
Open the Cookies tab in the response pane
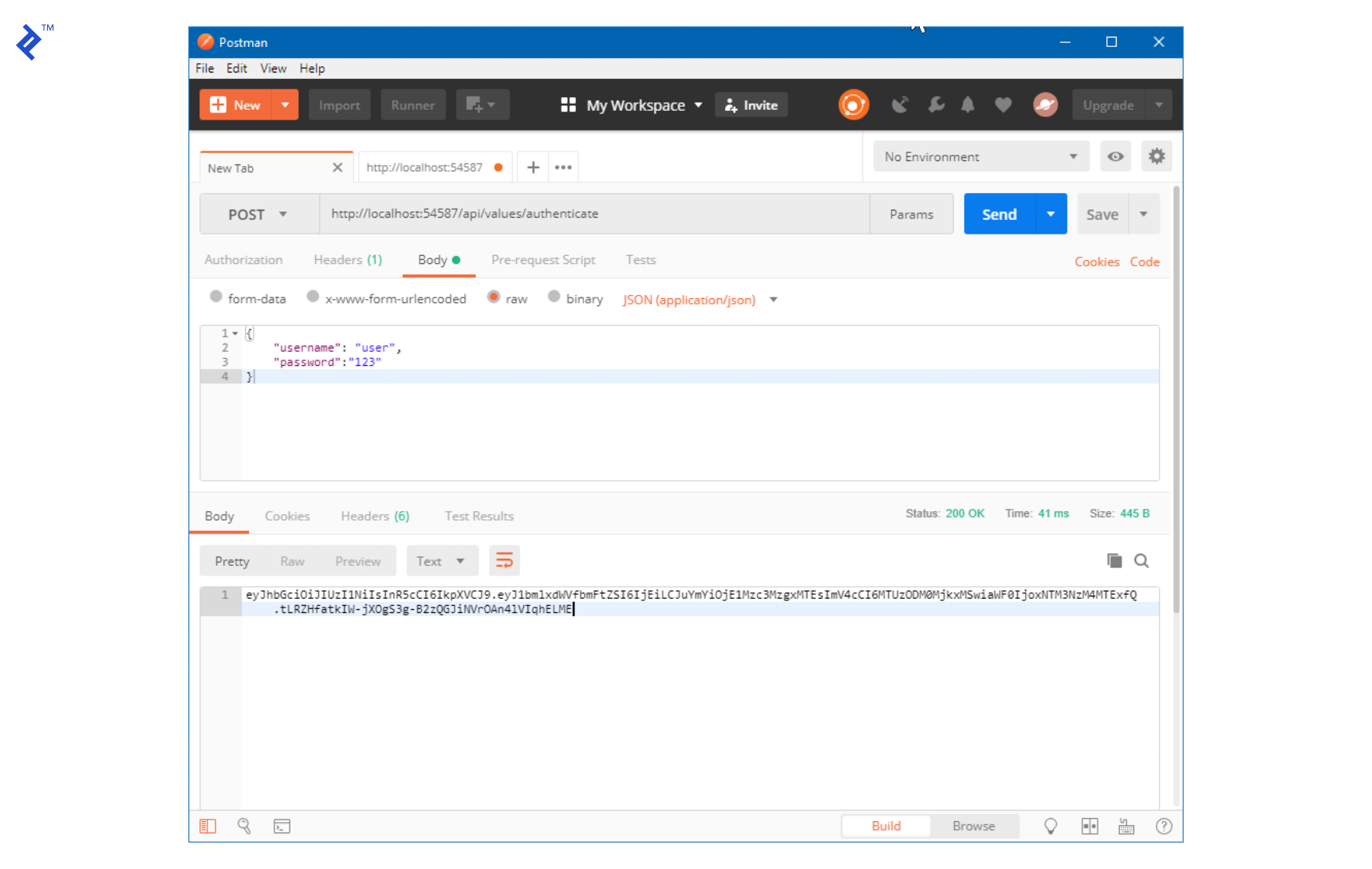[x=287, y=516]
